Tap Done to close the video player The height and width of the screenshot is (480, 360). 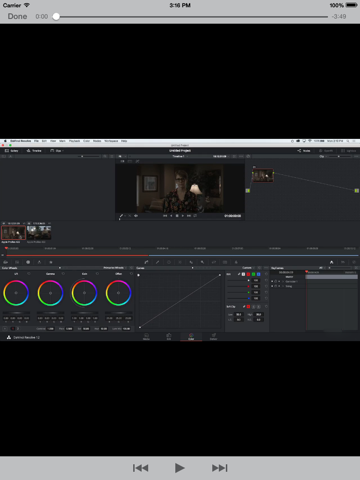click(x=17, y=16)
